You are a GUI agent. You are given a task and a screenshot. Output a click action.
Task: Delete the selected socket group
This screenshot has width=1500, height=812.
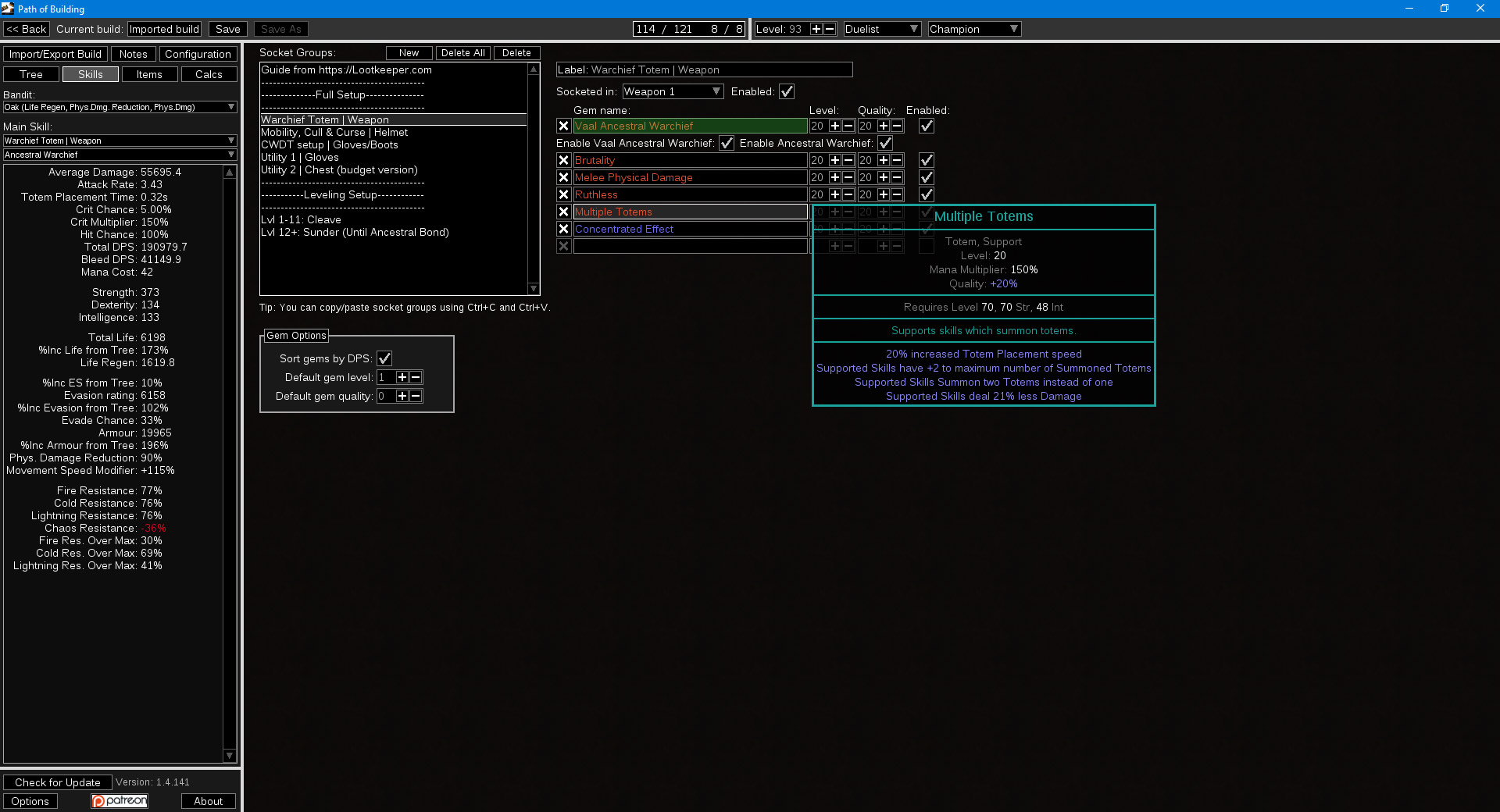(x=516, y=53)
